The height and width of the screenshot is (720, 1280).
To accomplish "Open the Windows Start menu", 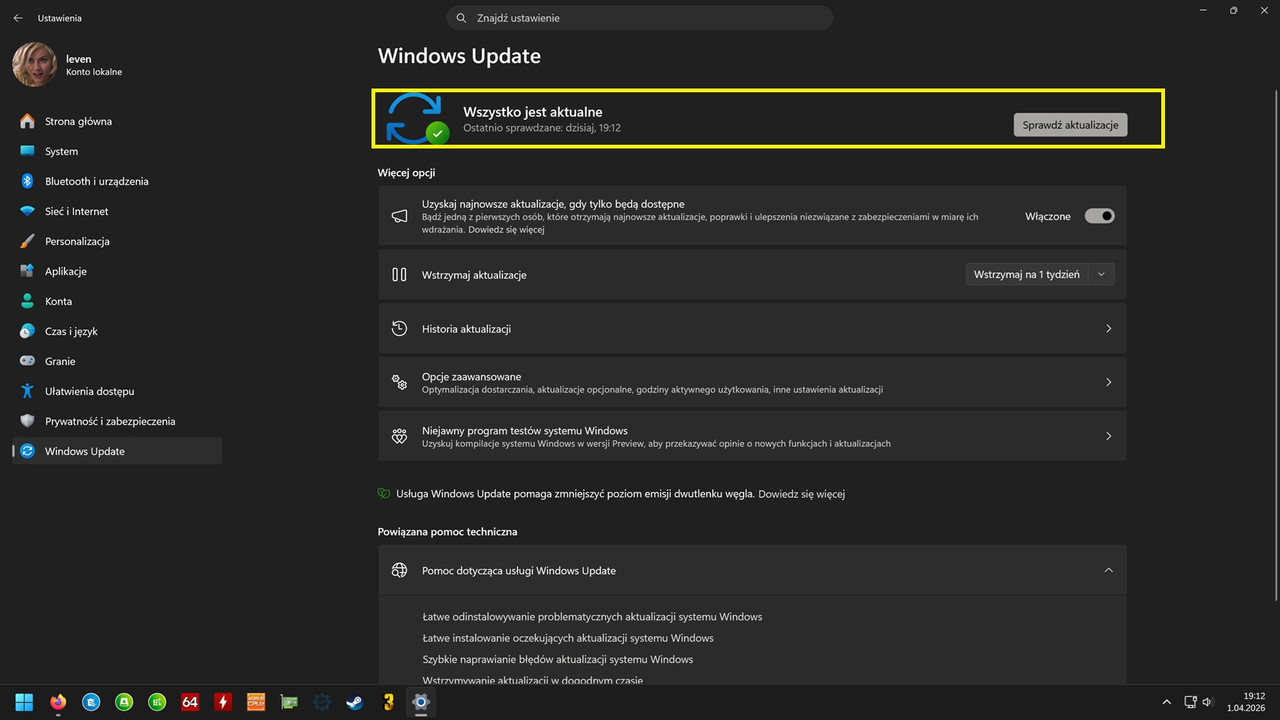I will coord(24,702).
